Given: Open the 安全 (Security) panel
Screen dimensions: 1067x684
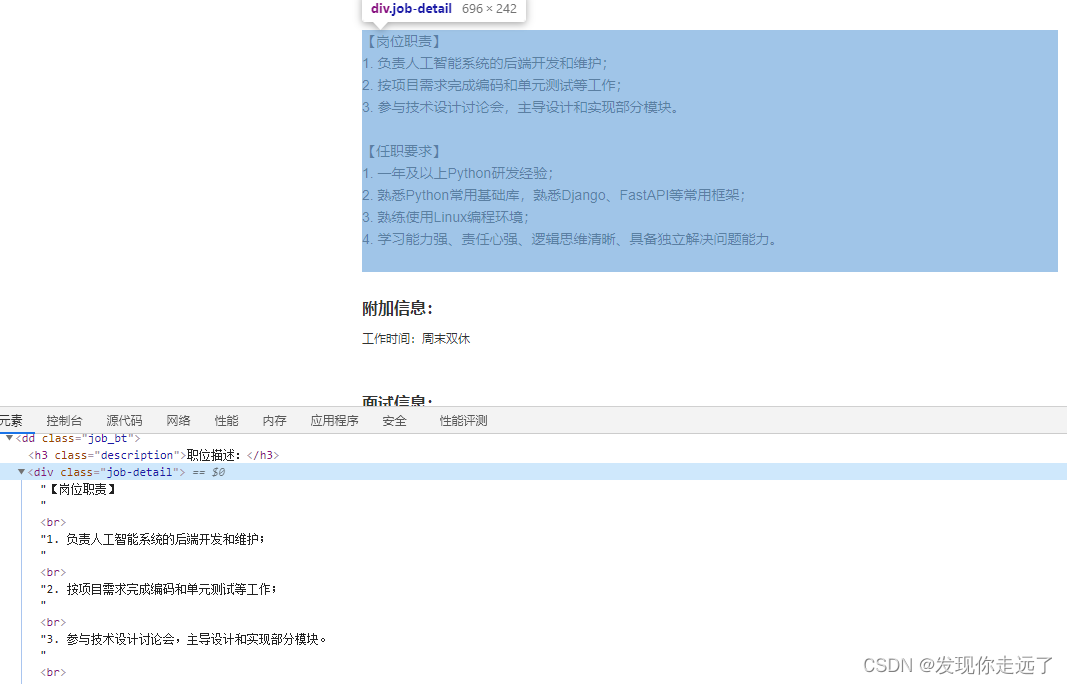Looking at the screenshot, I should coord(394,420).
